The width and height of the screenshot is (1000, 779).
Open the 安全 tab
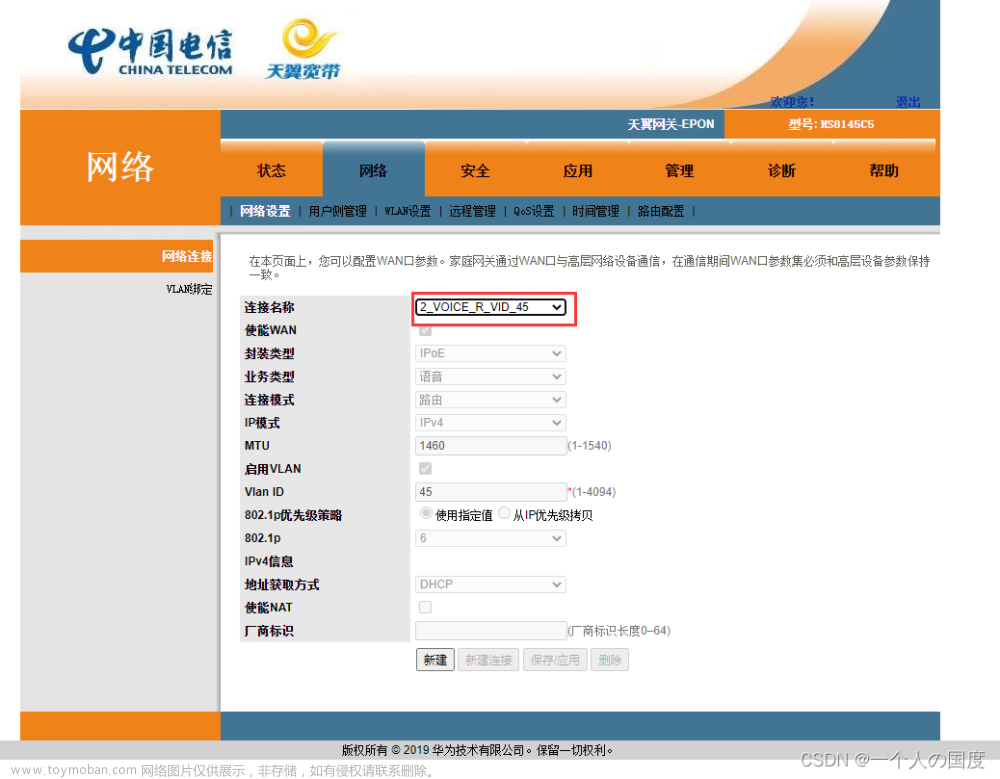pyautogui.click(x=475, y=170)
